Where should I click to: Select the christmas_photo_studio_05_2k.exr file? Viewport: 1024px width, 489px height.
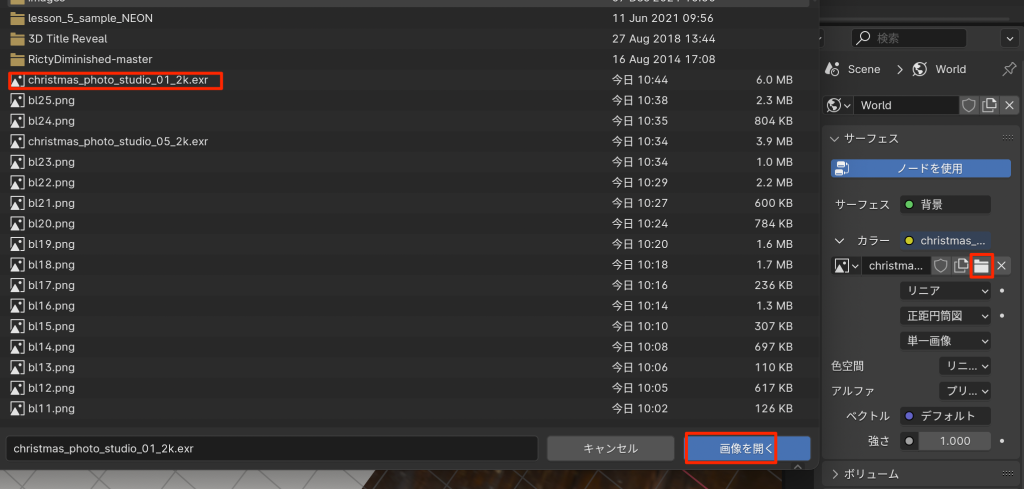click(x=118, y=141)
